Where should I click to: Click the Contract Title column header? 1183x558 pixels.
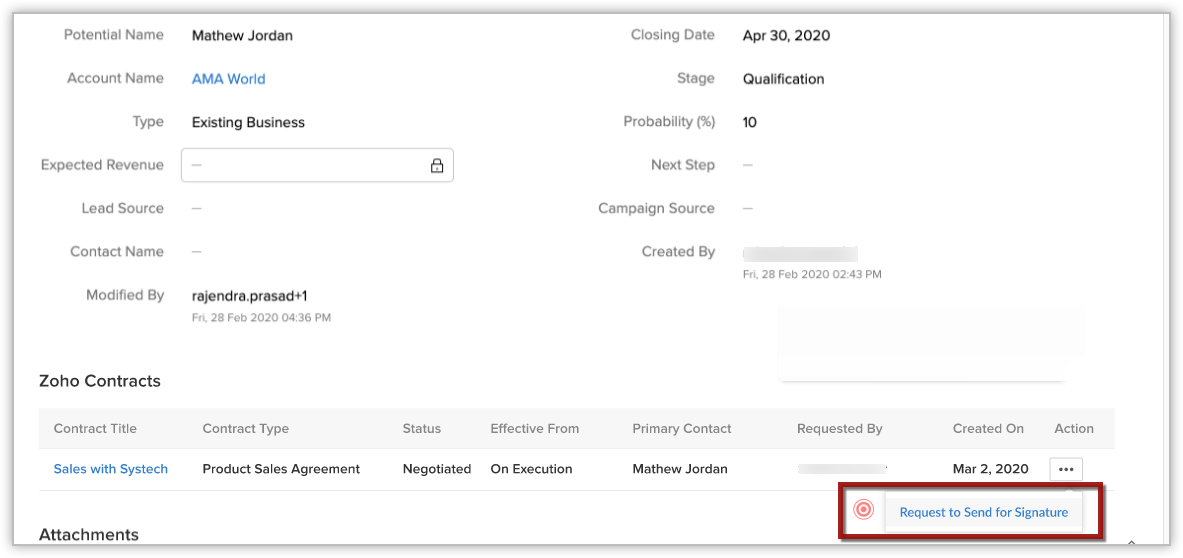click(95, 429)
